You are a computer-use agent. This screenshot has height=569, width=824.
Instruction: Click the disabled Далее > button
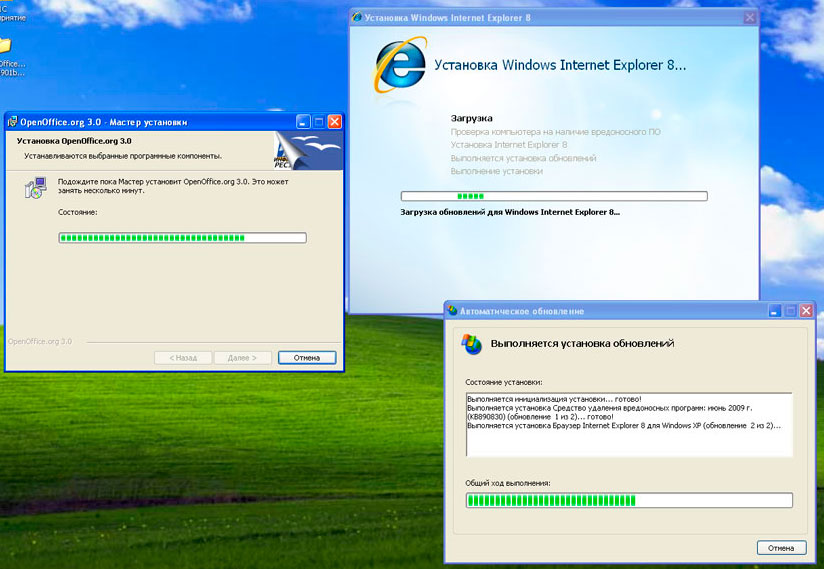[242, 358]
